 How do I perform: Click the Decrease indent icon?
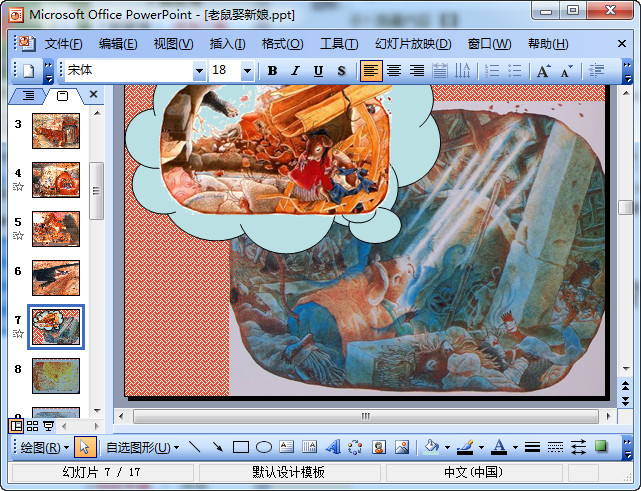tap(596, 71)
